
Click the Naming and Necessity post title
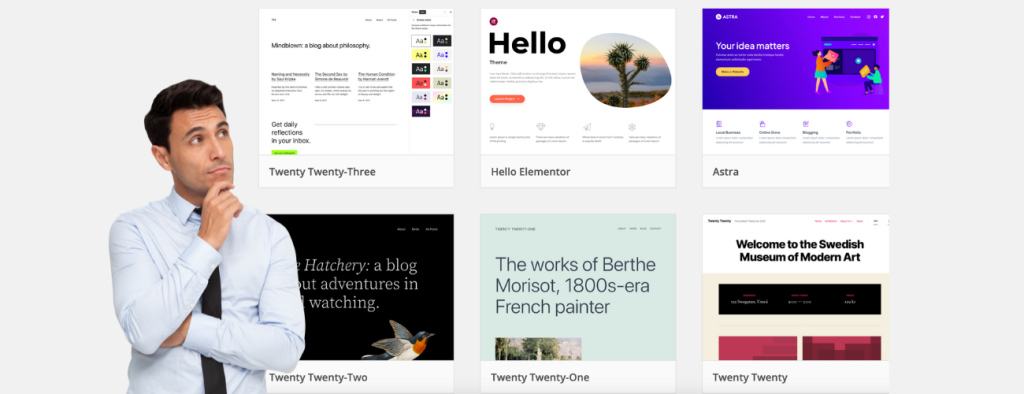[291, 76]
